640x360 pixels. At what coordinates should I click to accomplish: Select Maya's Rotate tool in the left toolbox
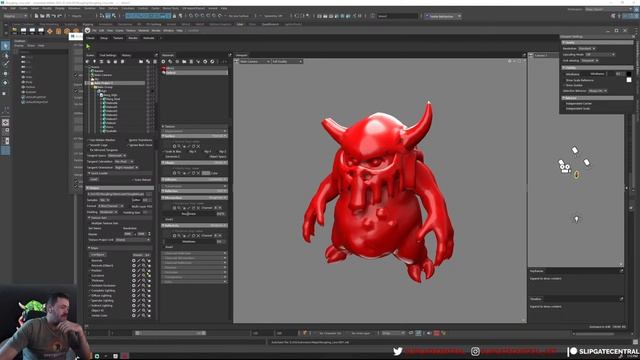(x=5, y=83)
